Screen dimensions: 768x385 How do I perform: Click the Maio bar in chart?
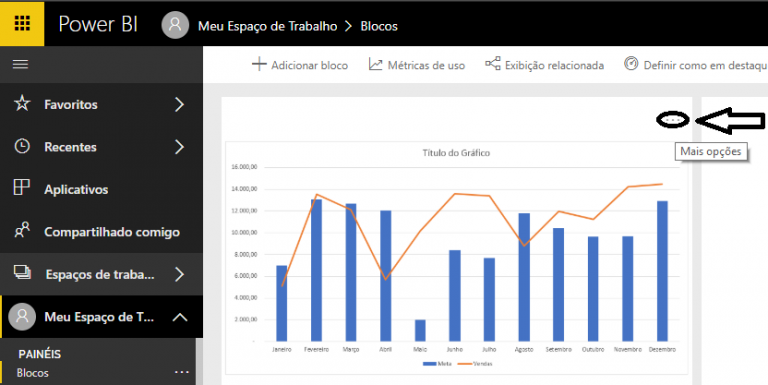[x=420, y=331]
